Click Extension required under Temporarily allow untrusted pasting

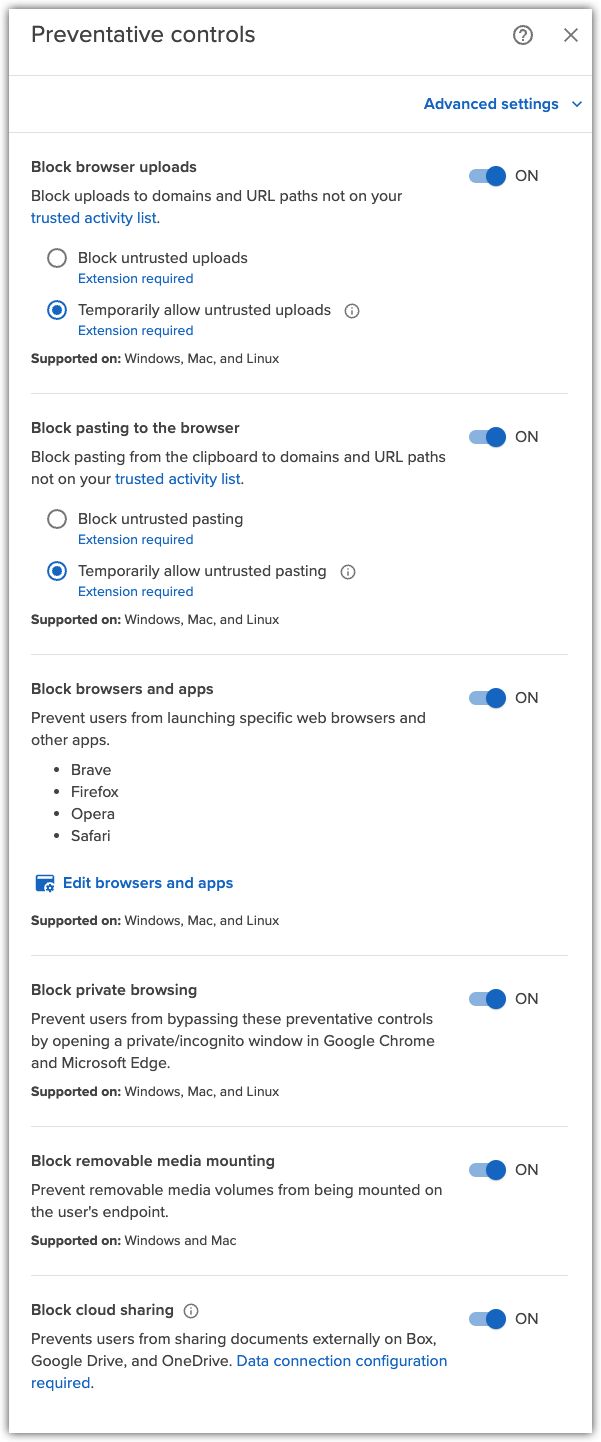click(135, 591)
